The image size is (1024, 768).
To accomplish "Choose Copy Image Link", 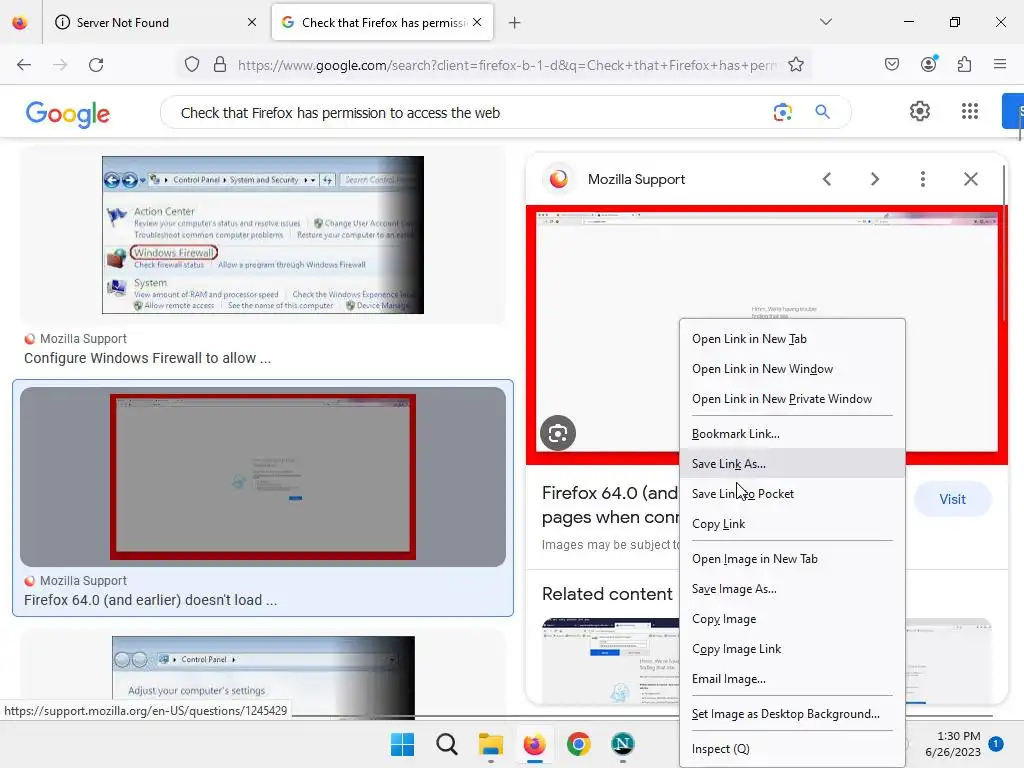I will point(792,649).
